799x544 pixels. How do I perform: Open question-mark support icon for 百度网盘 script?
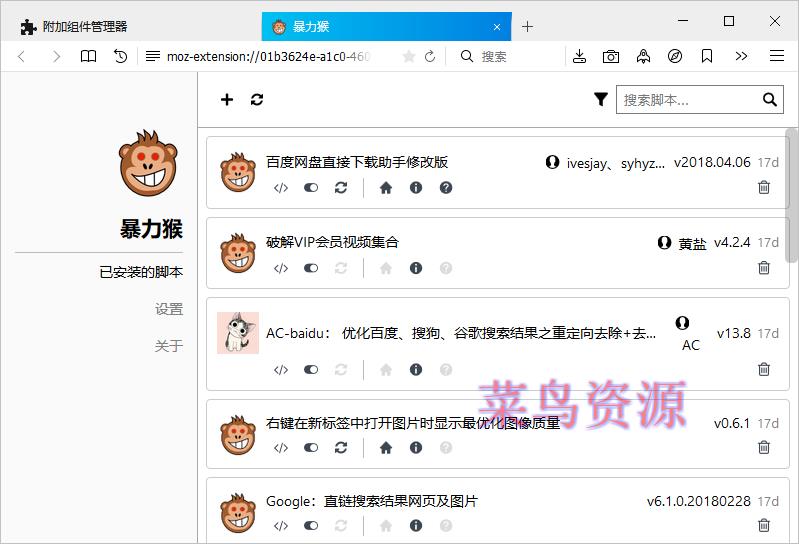[446, 187]
